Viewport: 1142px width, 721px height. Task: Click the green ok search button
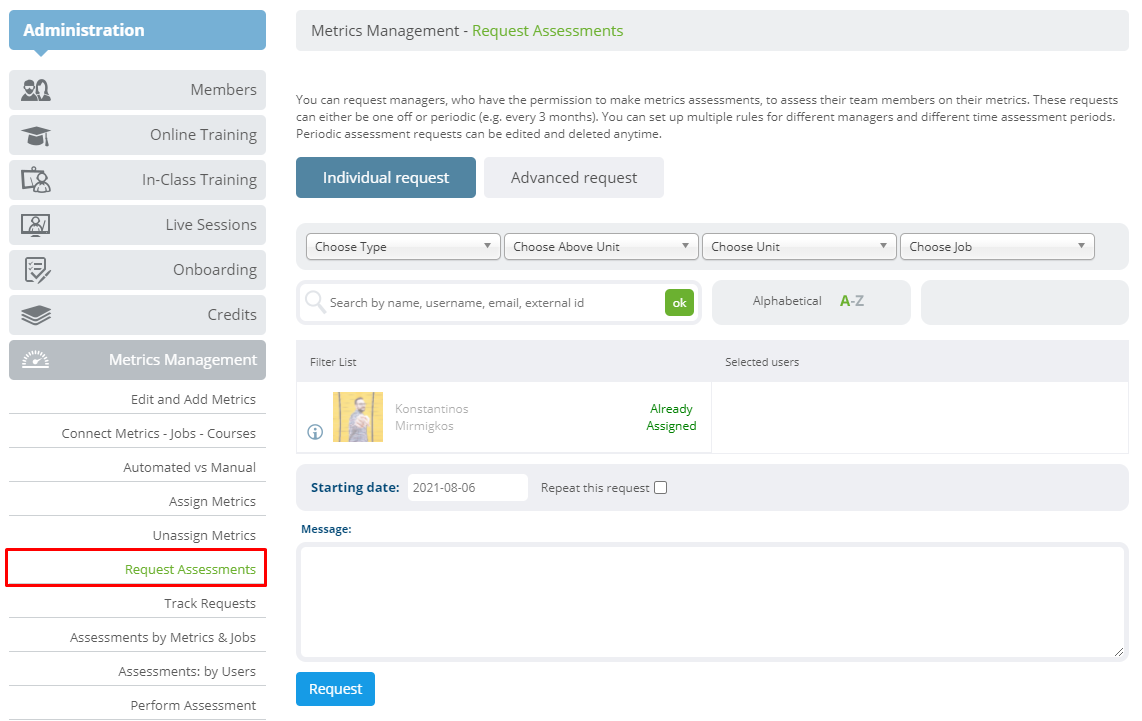pos(679,303)
